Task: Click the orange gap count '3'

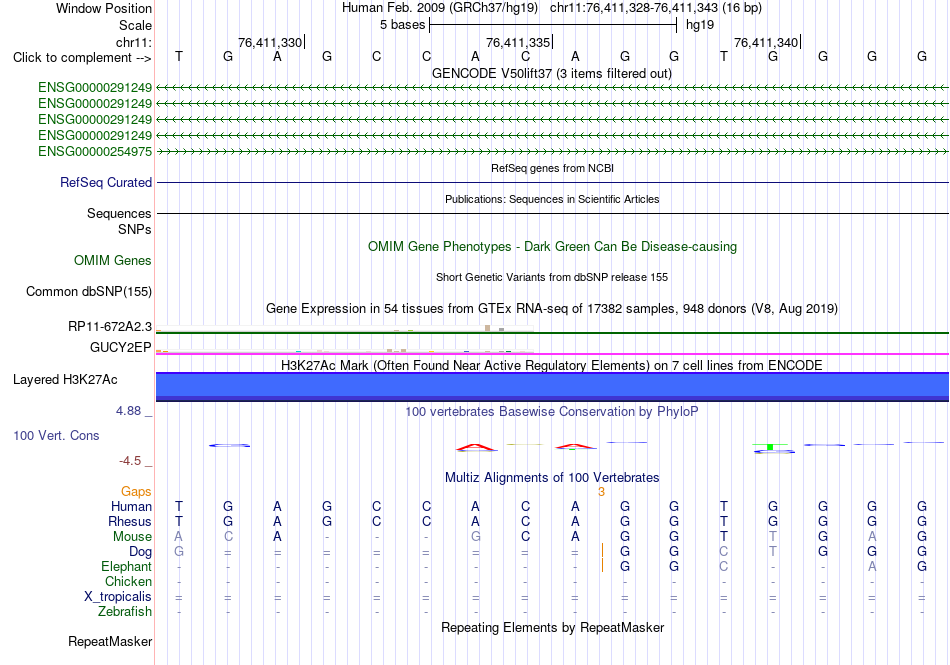Action: click(x=601, y=492)
